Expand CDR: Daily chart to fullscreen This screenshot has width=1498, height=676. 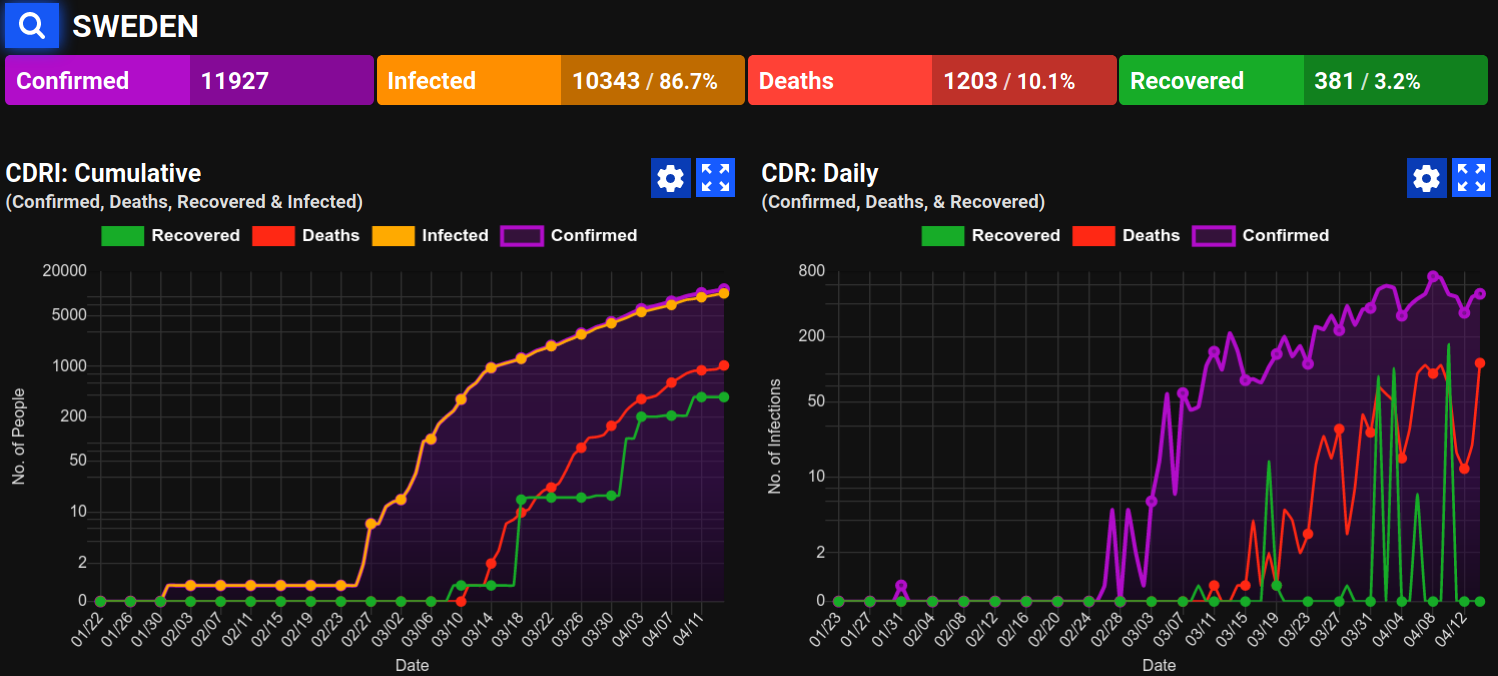pyautogui.click(x=1471, y=178)
